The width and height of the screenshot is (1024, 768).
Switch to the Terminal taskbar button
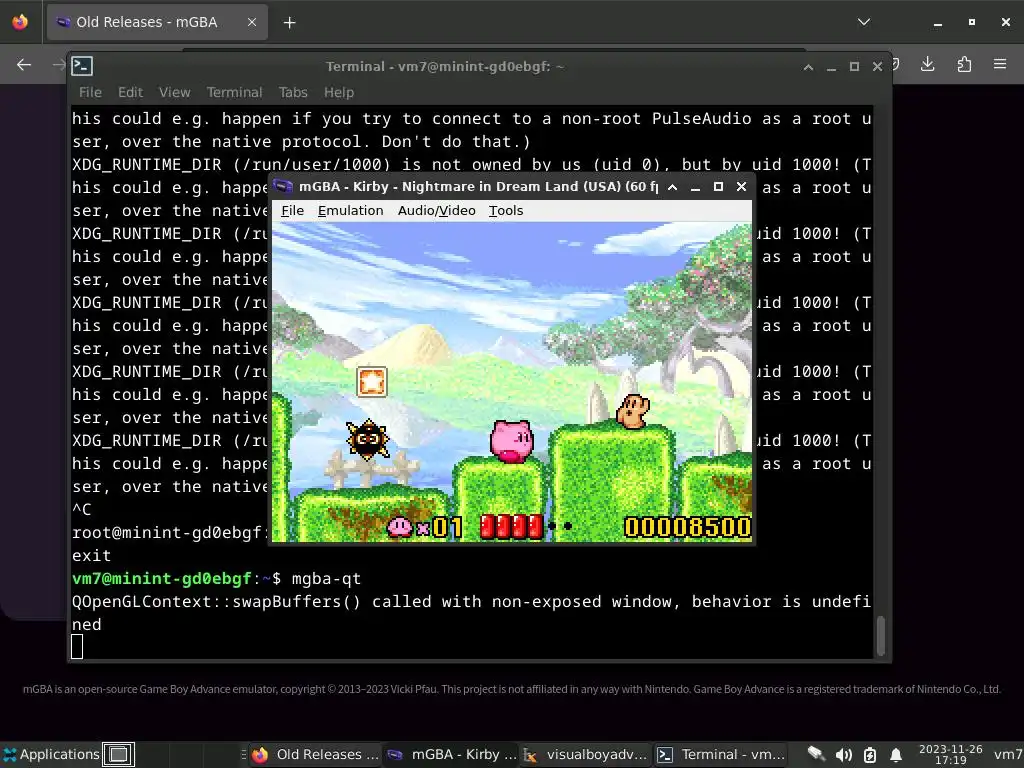tap(721, 754)
